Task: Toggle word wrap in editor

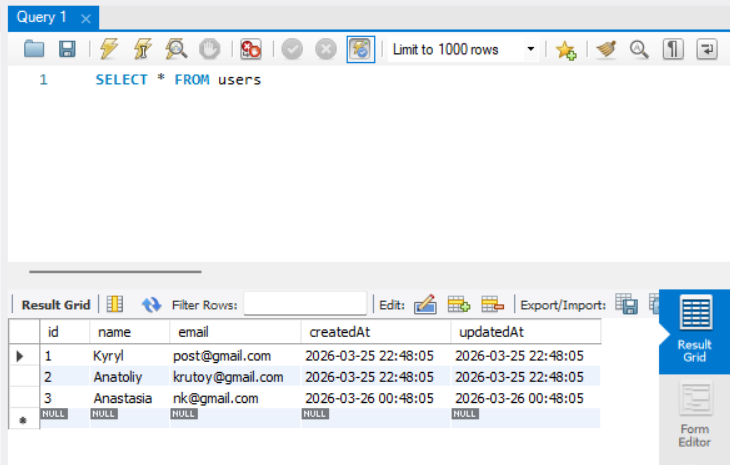Action: 706,49
